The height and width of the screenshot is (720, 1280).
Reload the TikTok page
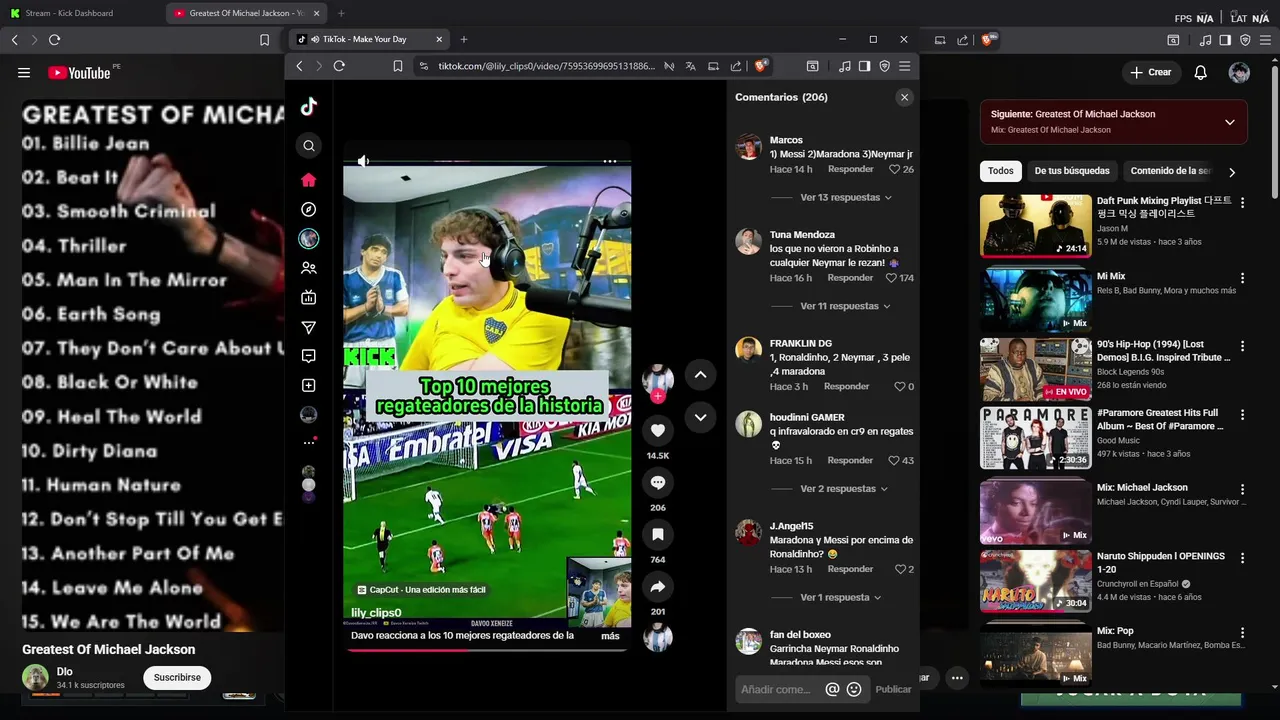pos(339,66)
